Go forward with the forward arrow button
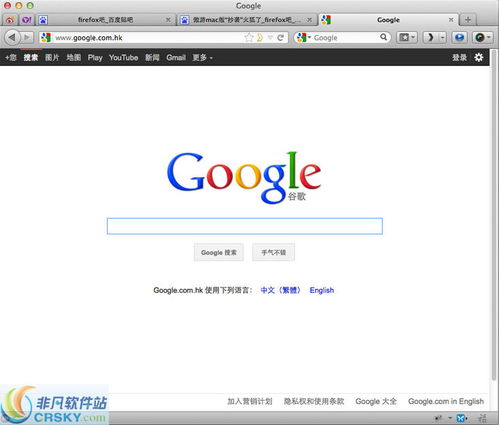The width and height of the screenshot is (499, 425). coord(27,37)
